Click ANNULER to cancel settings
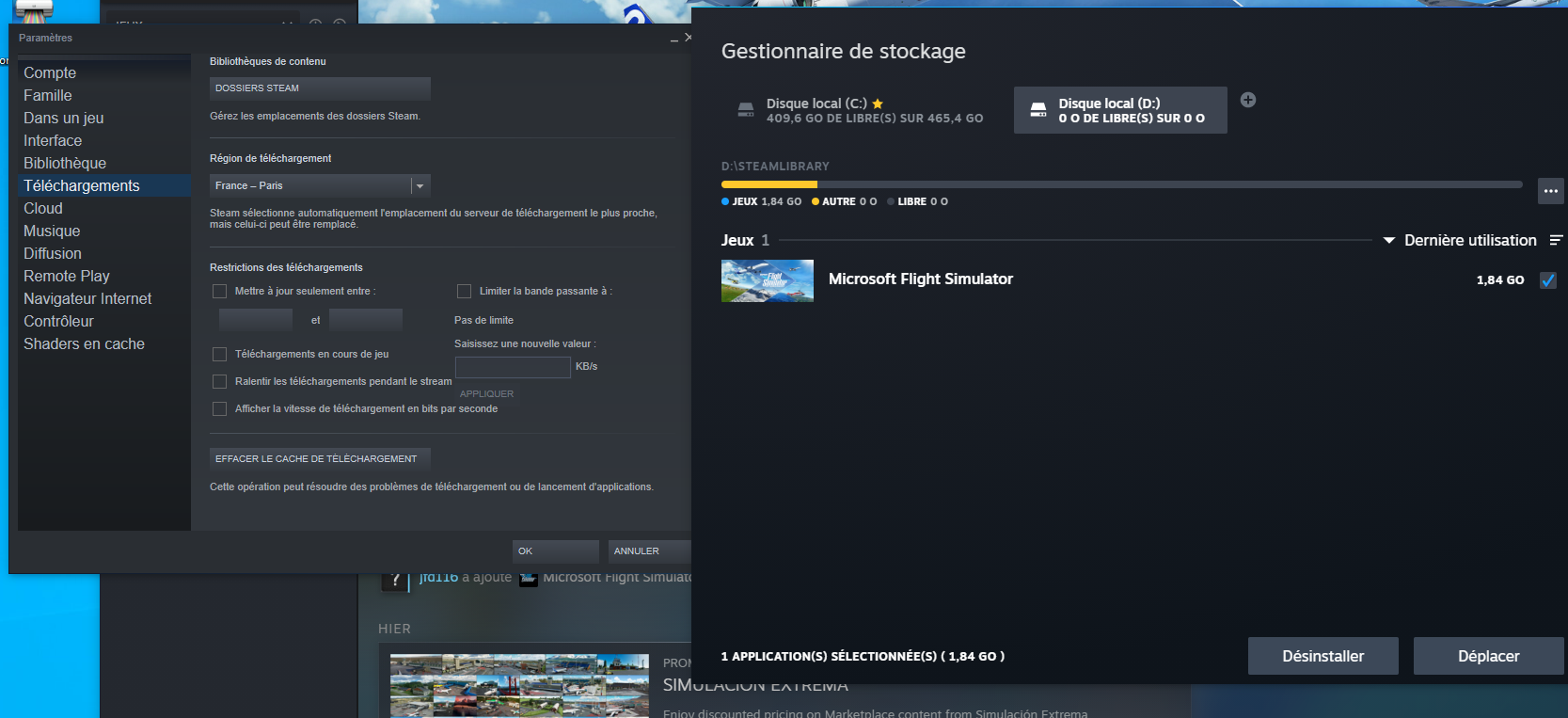Screen dimensions: 1568x718 (x=649, y=551)
